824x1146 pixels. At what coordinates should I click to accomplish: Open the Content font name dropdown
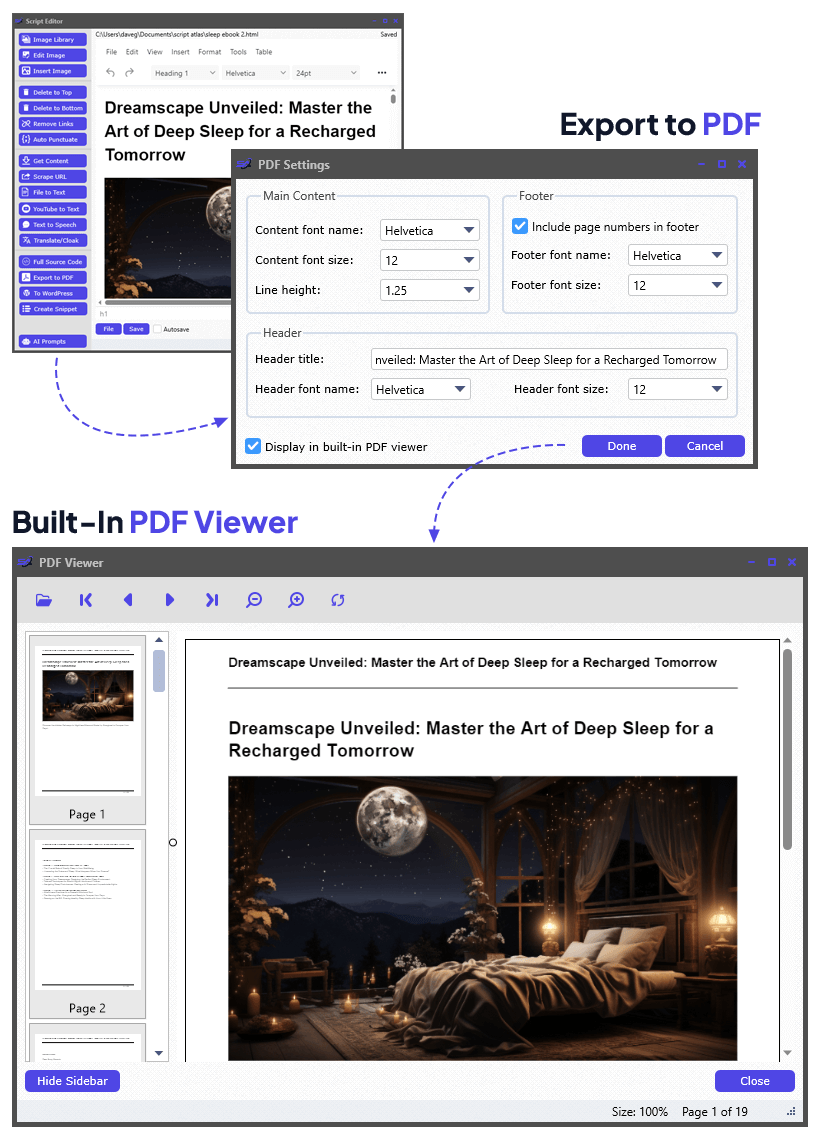(x=430, y=230)
